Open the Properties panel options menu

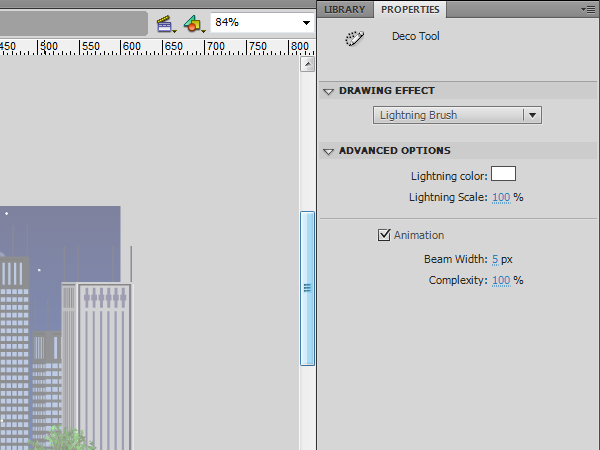tap(588, 10)
